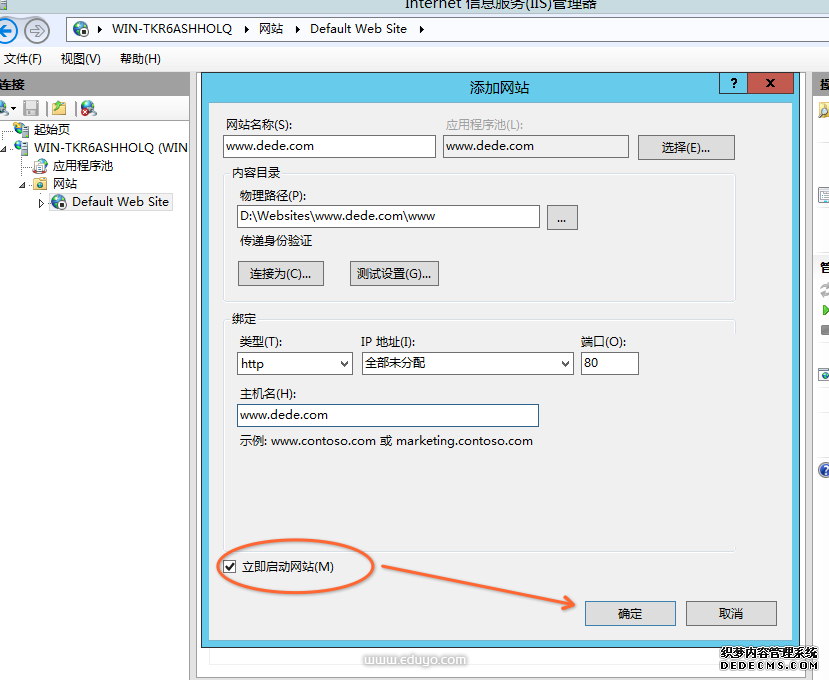Click the dialog's question mark help button
Viewport: 829px width, 680px height.
(734, 85)
